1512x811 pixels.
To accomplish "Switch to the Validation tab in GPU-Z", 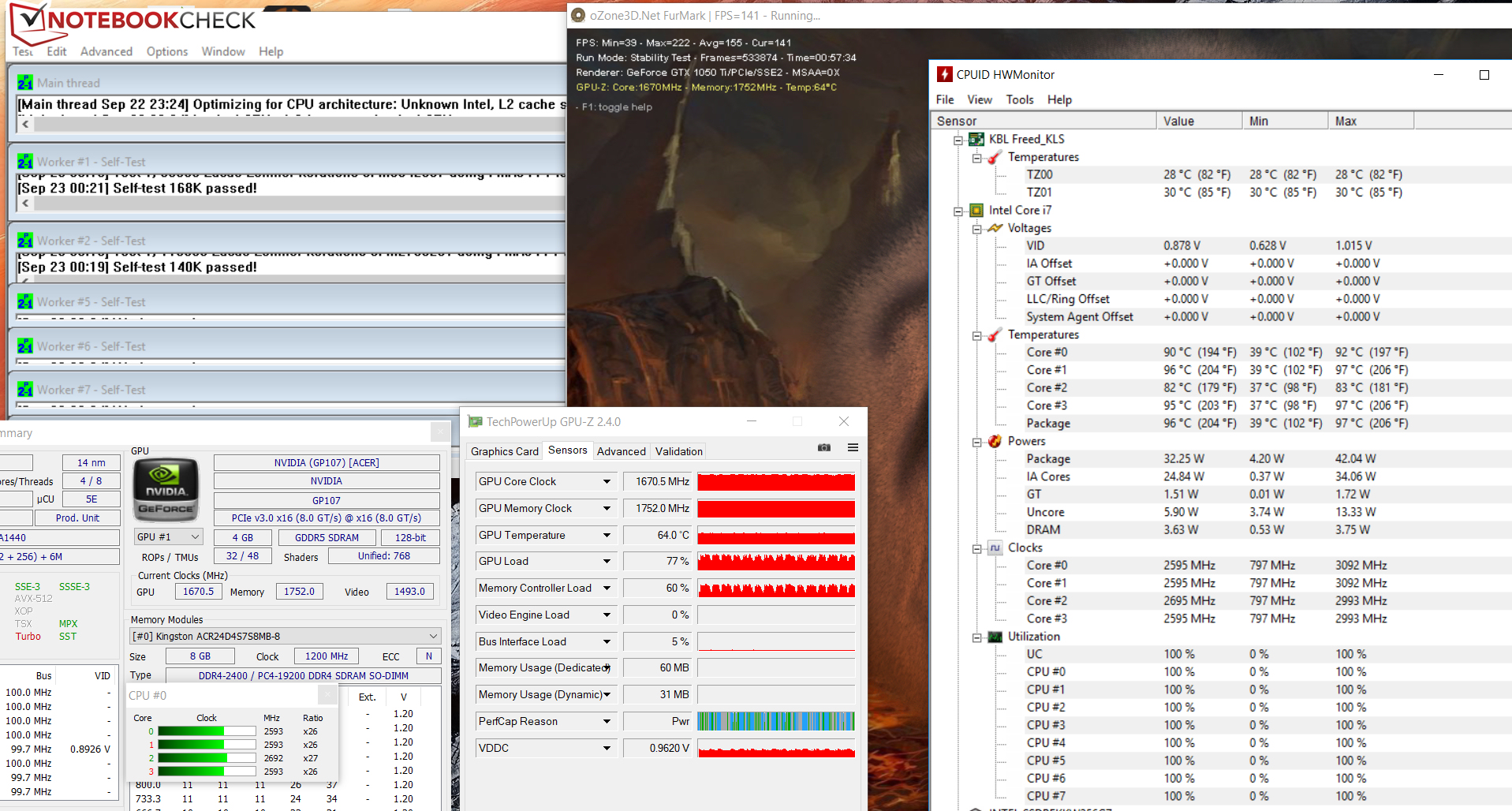I will coord(679,451).
